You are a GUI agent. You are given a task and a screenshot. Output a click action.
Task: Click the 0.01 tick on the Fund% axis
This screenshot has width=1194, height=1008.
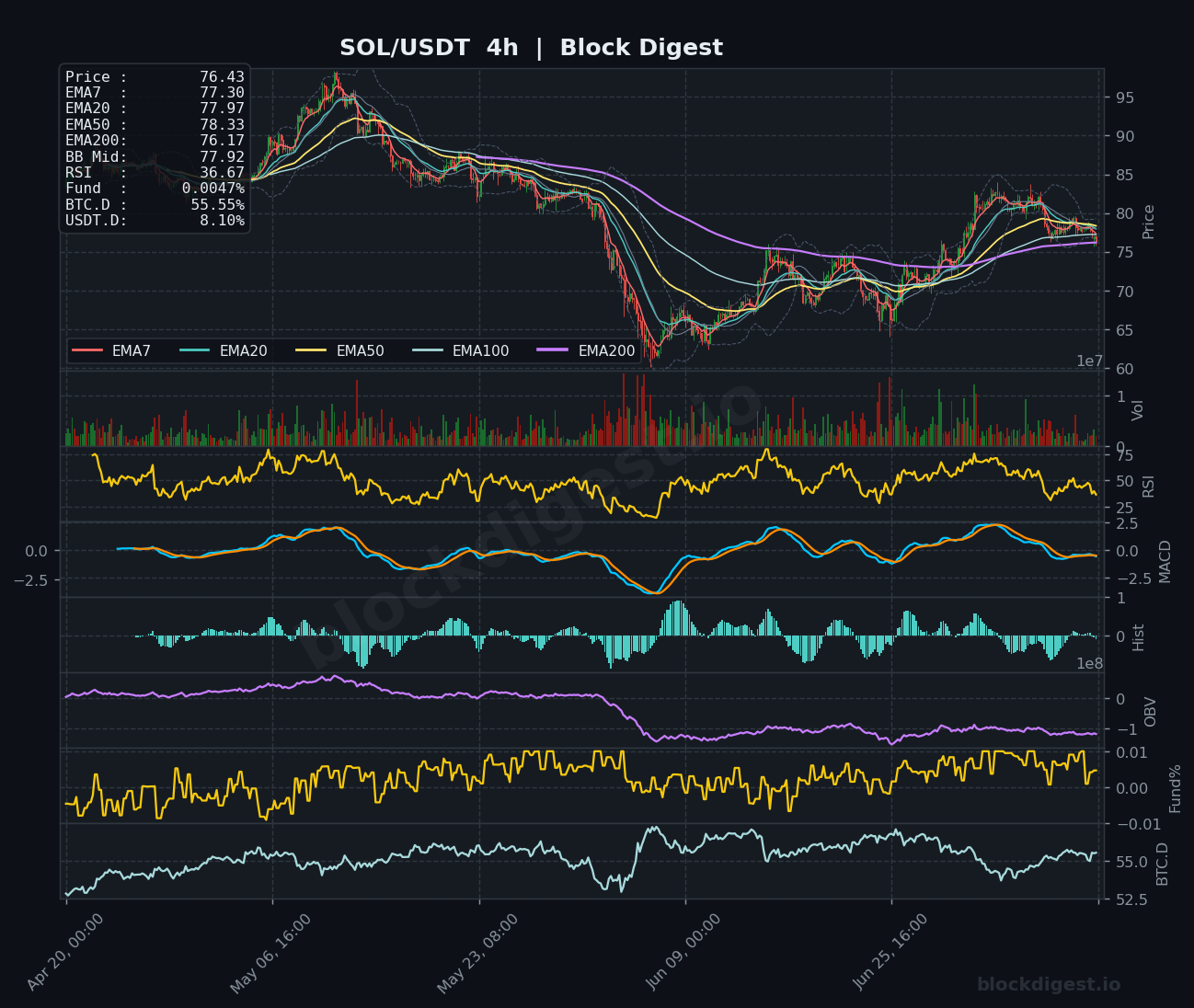[x=1130, y=752]
